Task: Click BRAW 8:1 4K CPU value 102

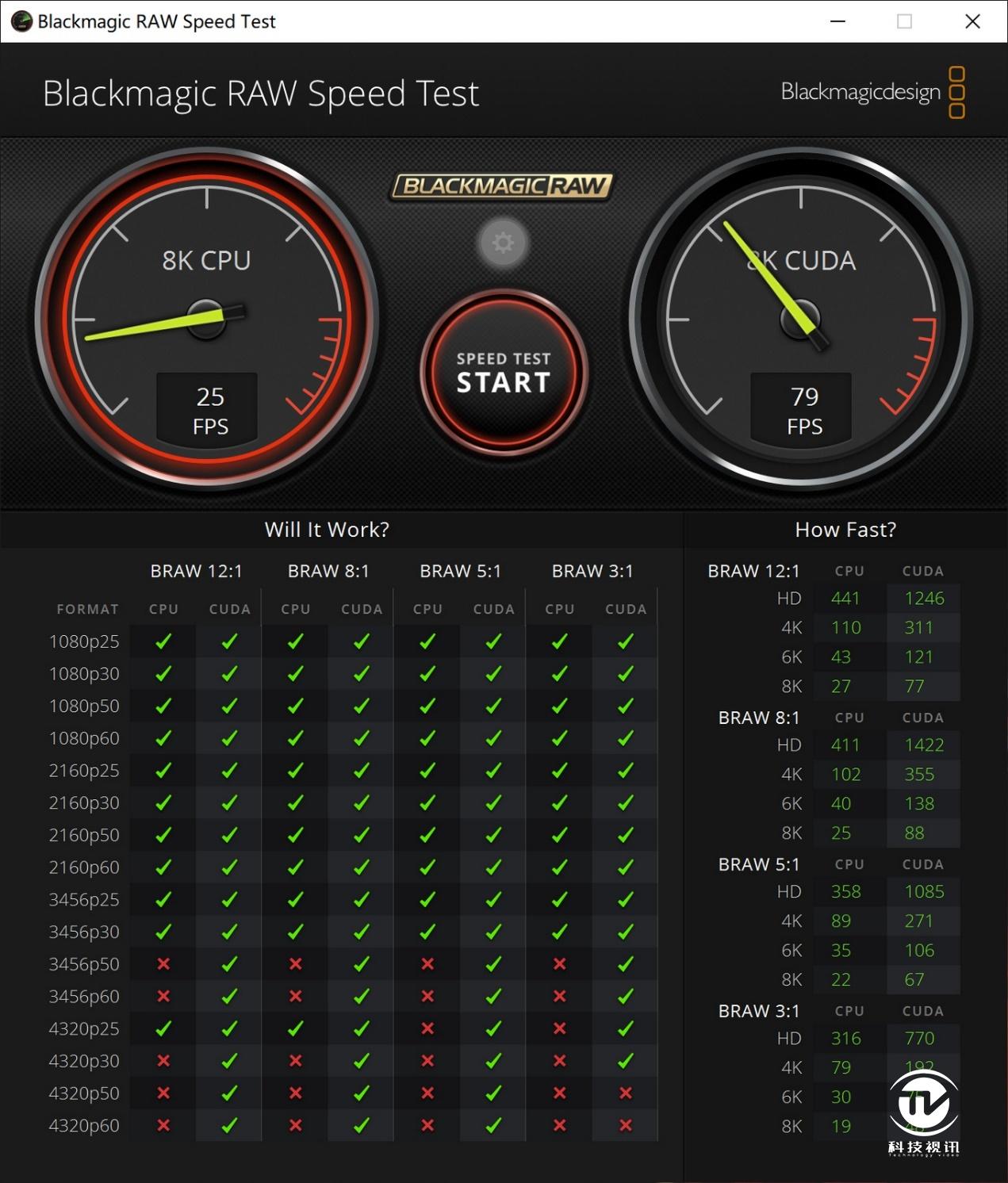Action: (845, 775)
